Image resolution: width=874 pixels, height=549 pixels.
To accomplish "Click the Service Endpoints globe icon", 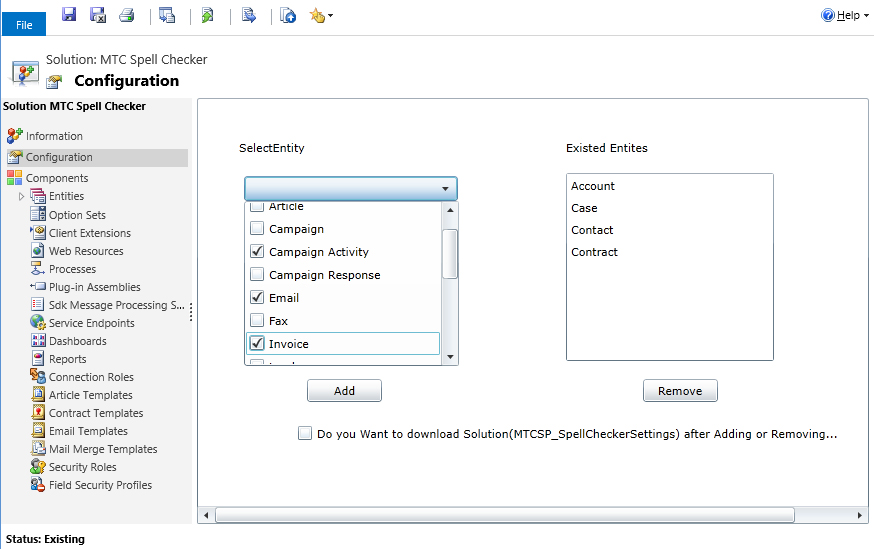I will (x=38, y=323).
